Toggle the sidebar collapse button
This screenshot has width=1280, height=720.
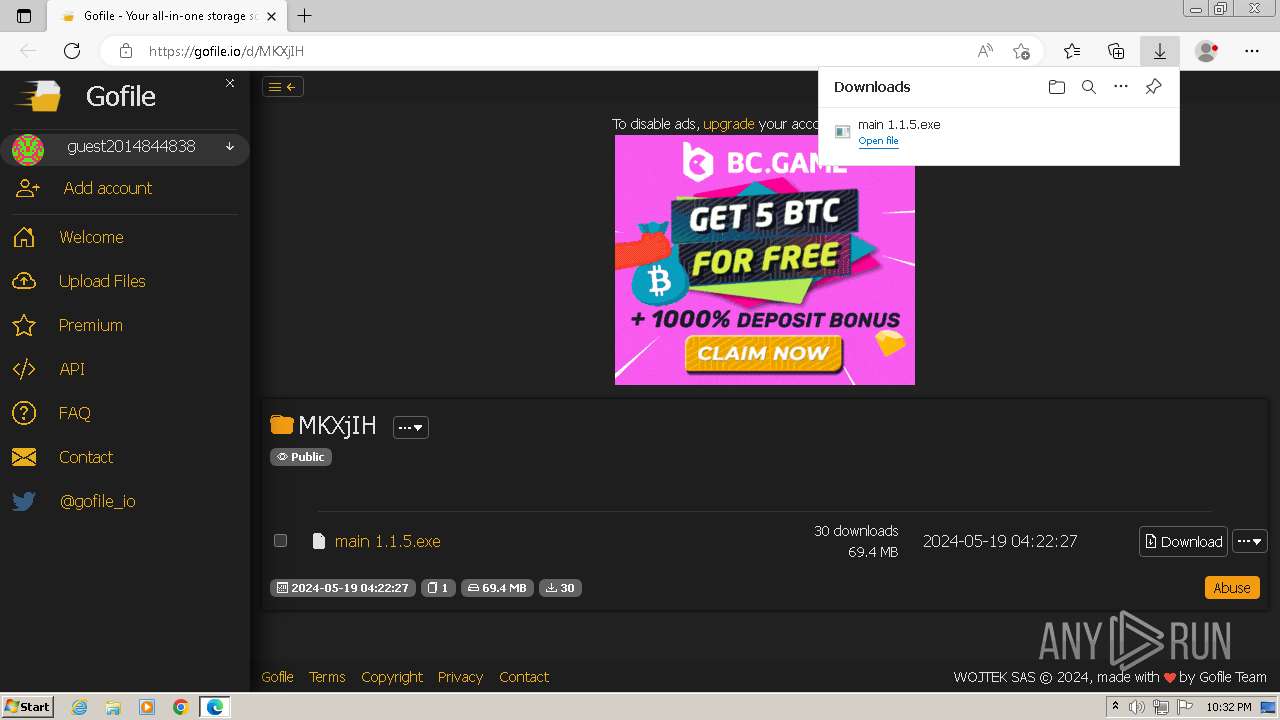pyautogui.click(x=283, y=87)
